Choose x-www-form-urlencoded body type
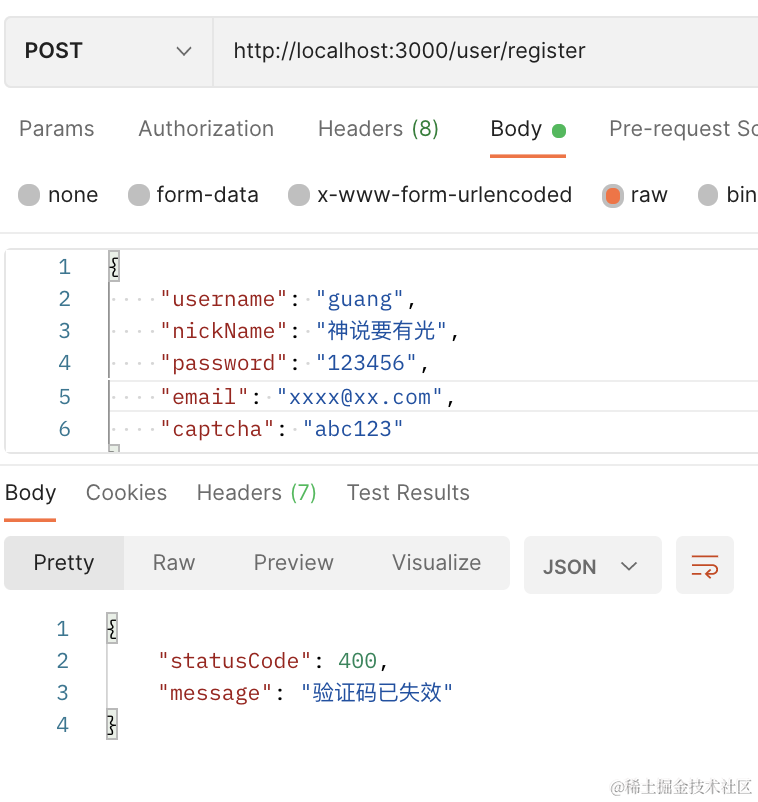Image resolution: width=758 pixels, height=802 pixels. (x=299, y=195)
